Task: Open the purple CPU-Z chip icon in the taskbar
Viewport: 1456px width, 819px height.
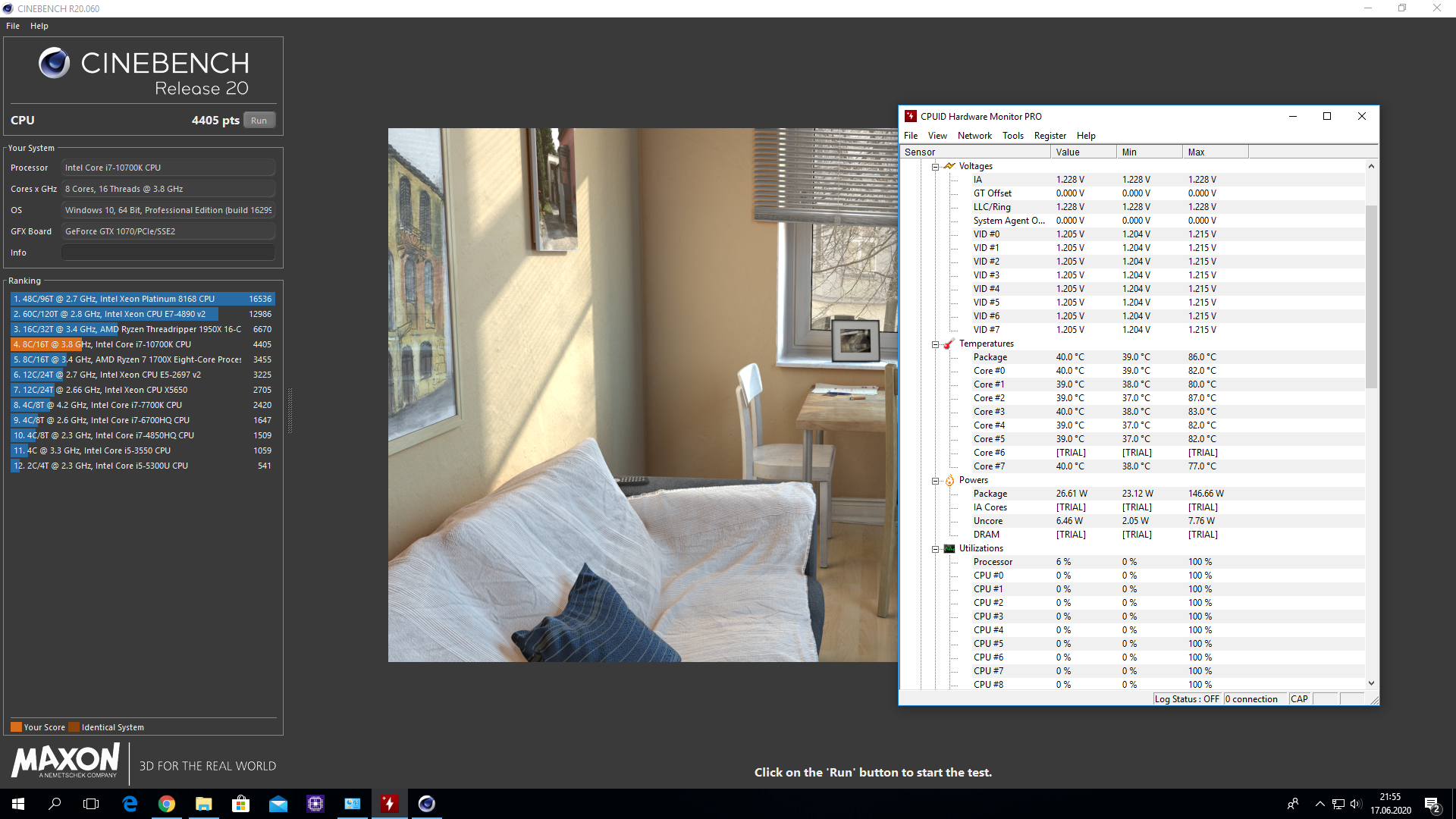Action: (x=315, y=804)
